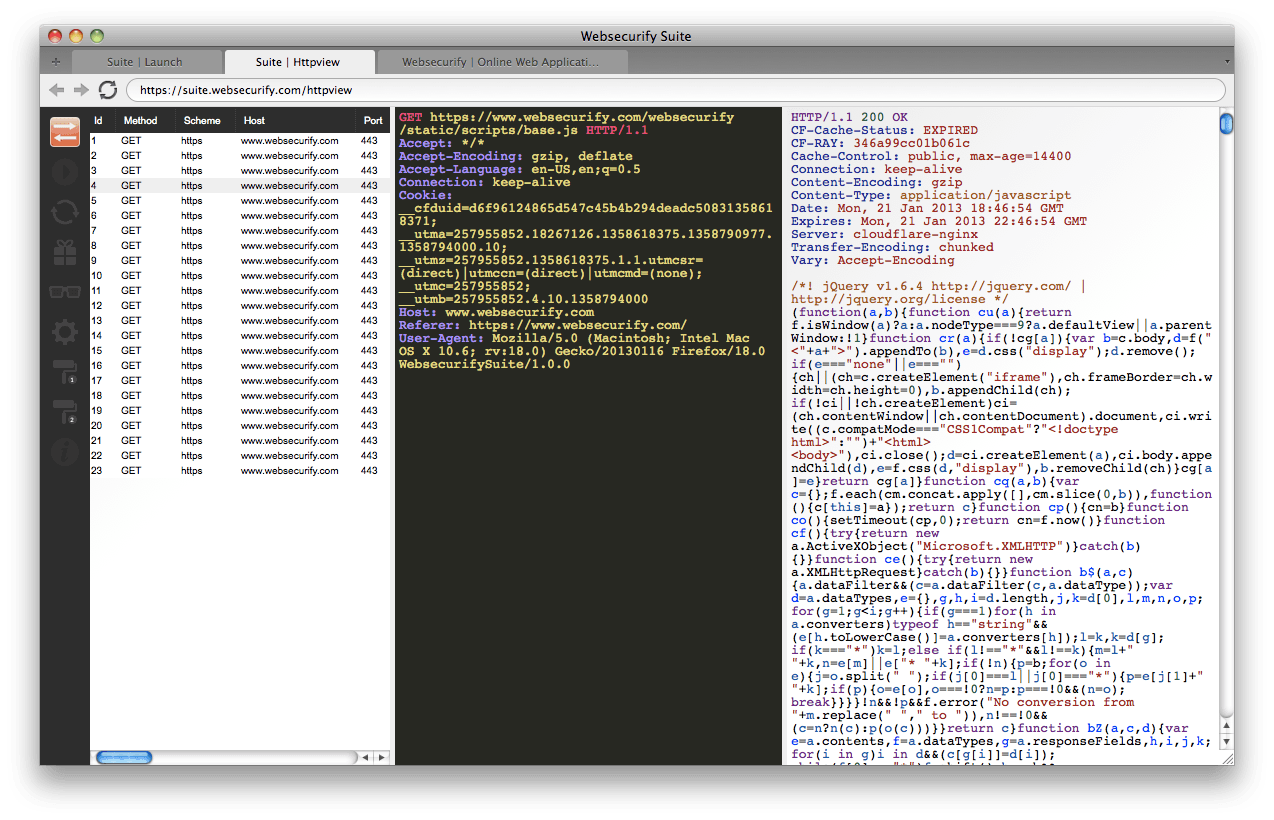Click the Content-Type: application/javascript header
The width and height of the screenshot is (1274, 820).
pos(931,196)
